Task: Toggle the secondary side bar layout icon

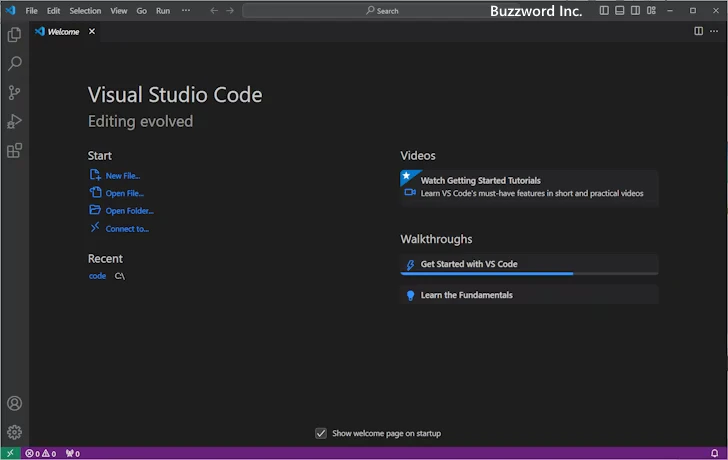Action: pyautogui.click(x=636, y=10)
